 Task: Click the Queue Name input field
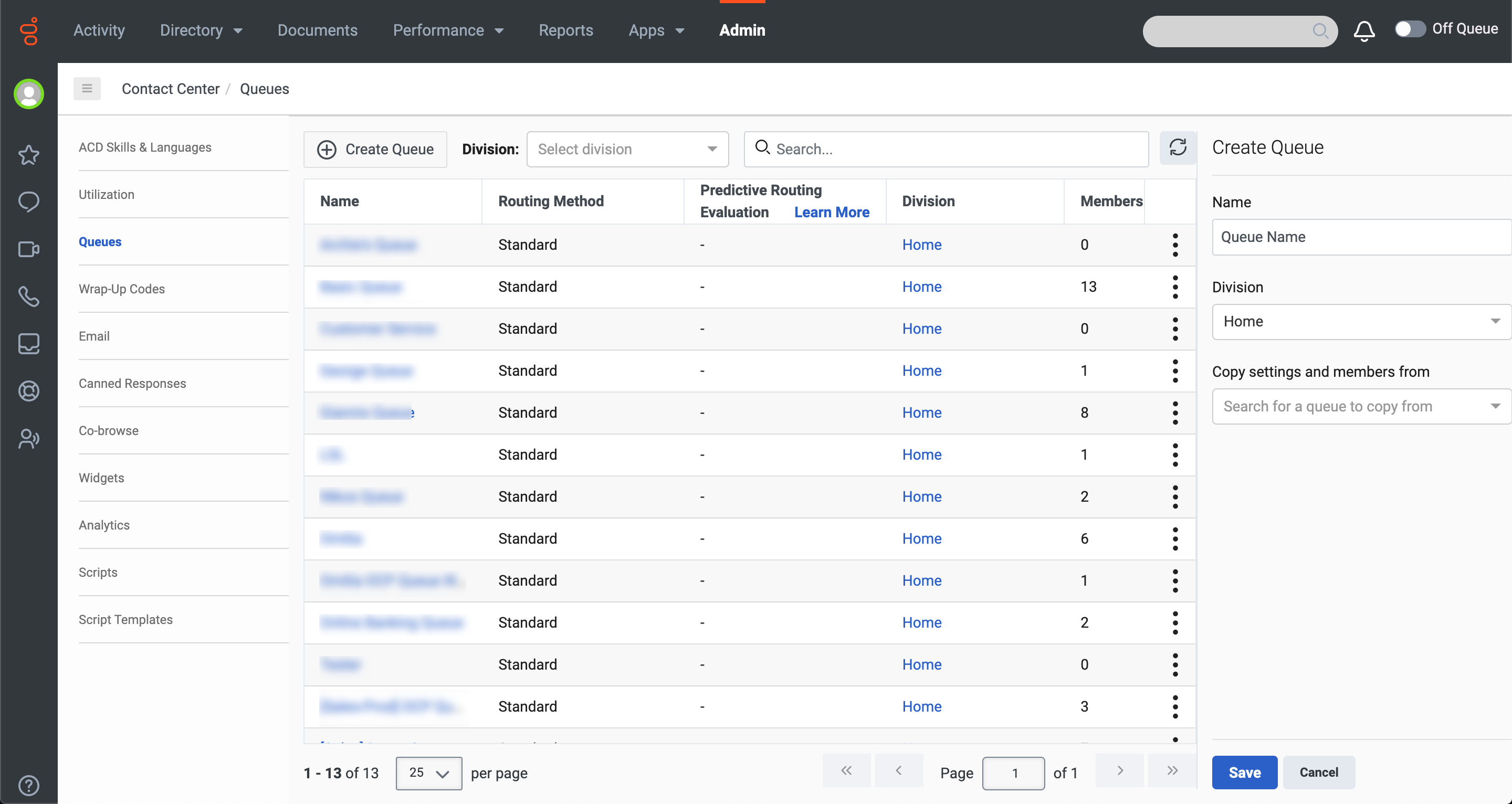[x=1361, y=237]
